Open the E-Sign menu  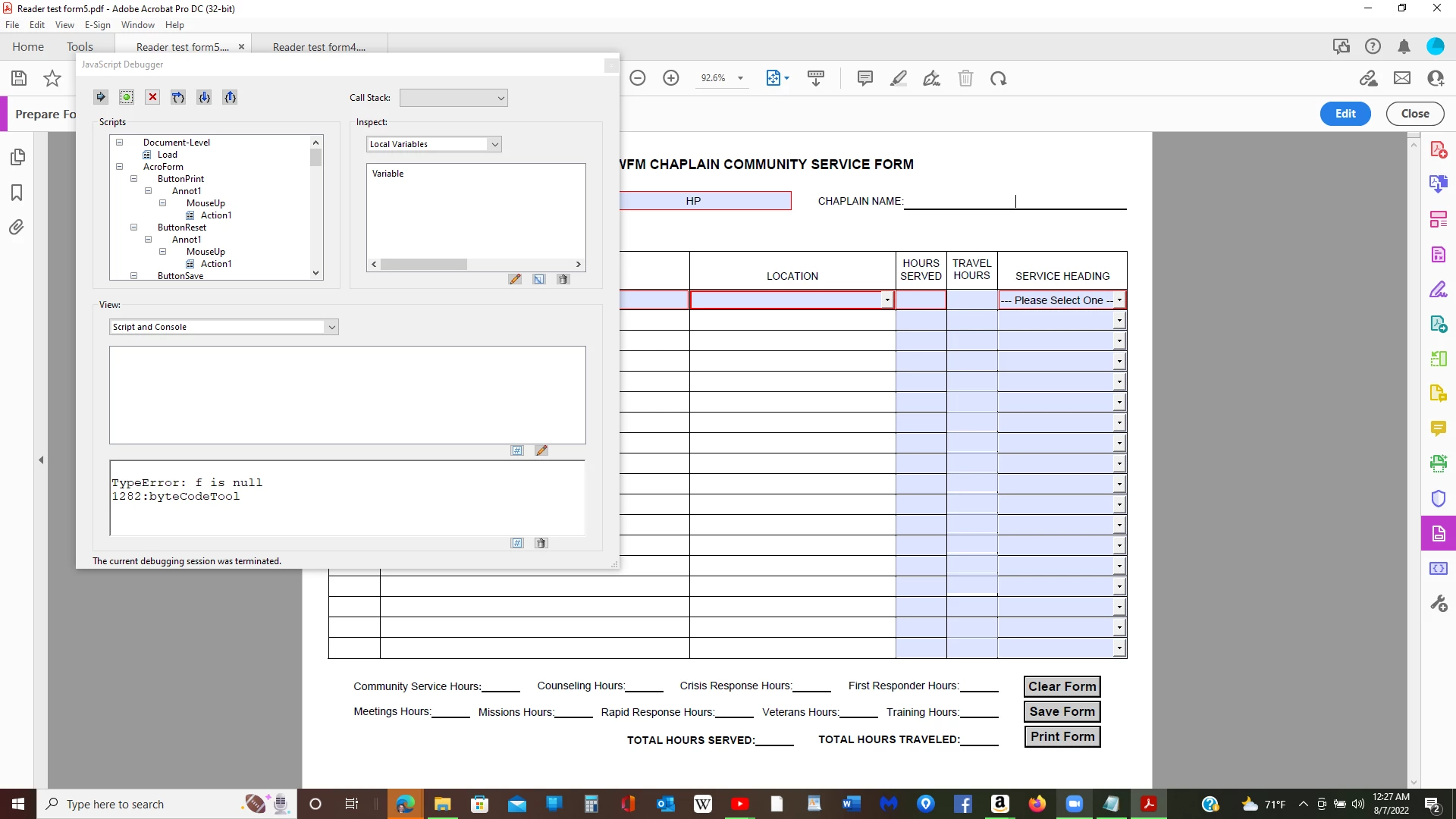click(x=97, y=25)
